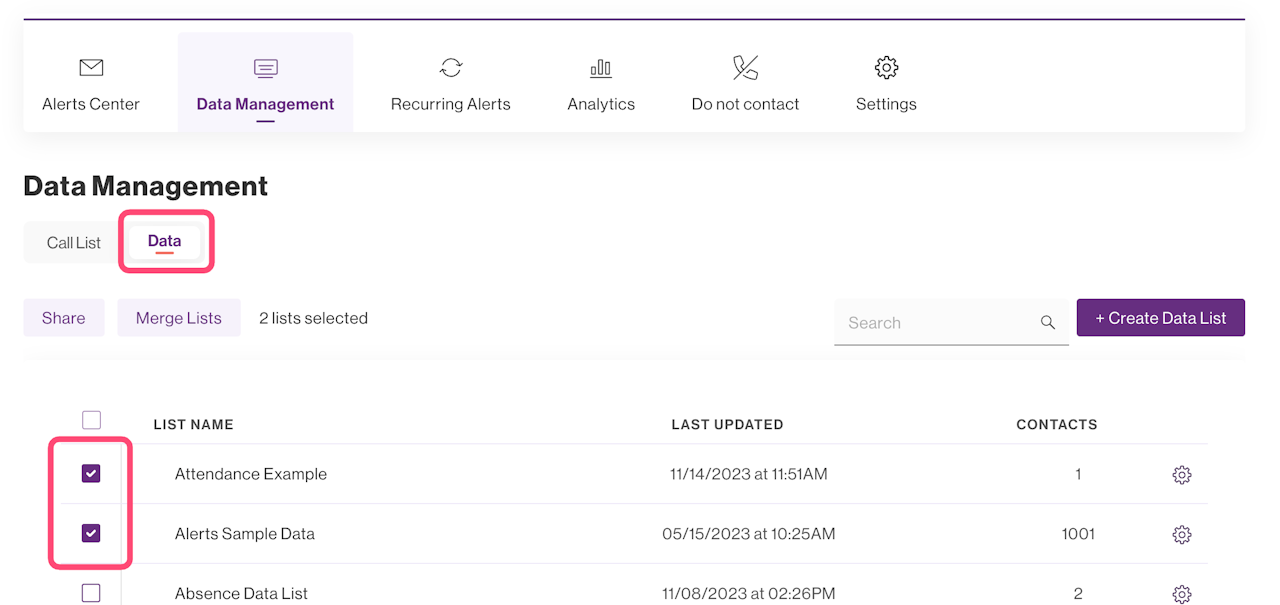Uncheck the Attendance Example checkbox

pos(91,474)
